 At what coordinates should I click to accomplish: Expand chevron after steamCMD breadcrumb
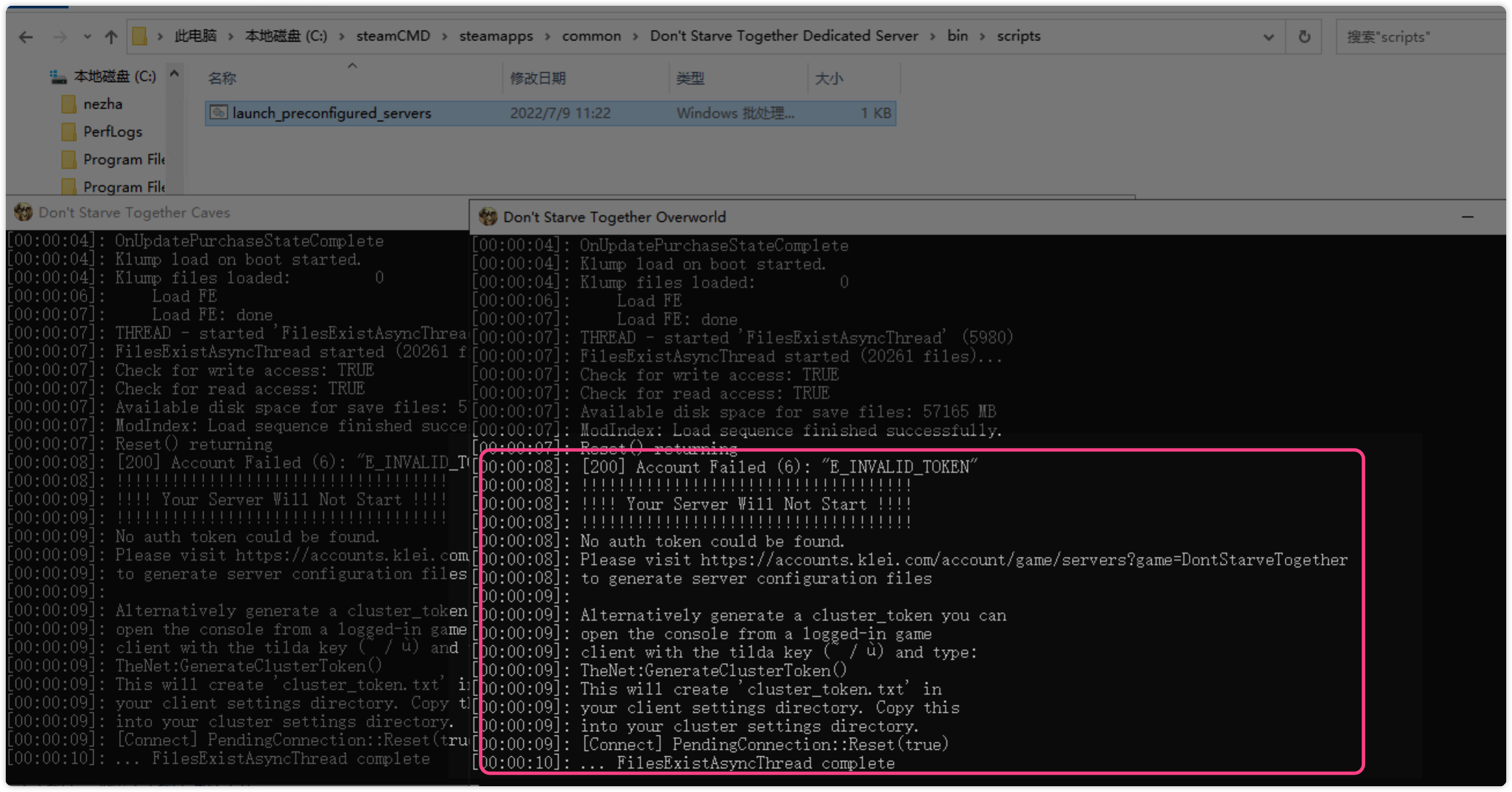tap(445, 36)
